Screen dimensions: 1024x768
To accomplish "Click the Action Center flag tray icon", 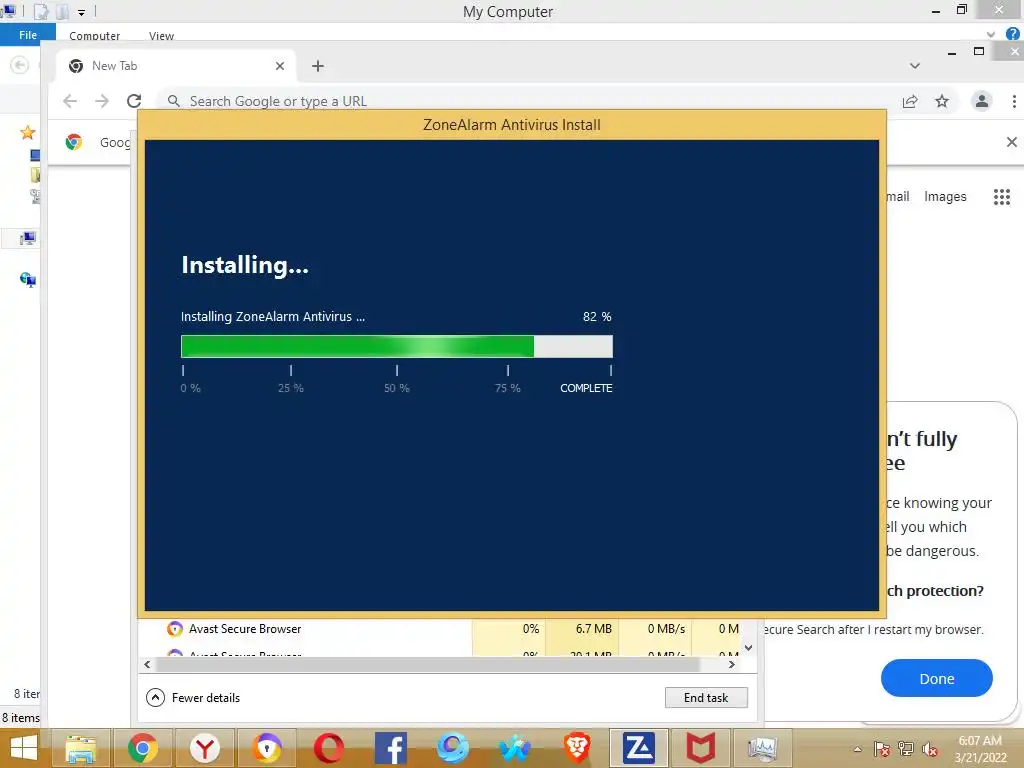I will click(882, 748).
